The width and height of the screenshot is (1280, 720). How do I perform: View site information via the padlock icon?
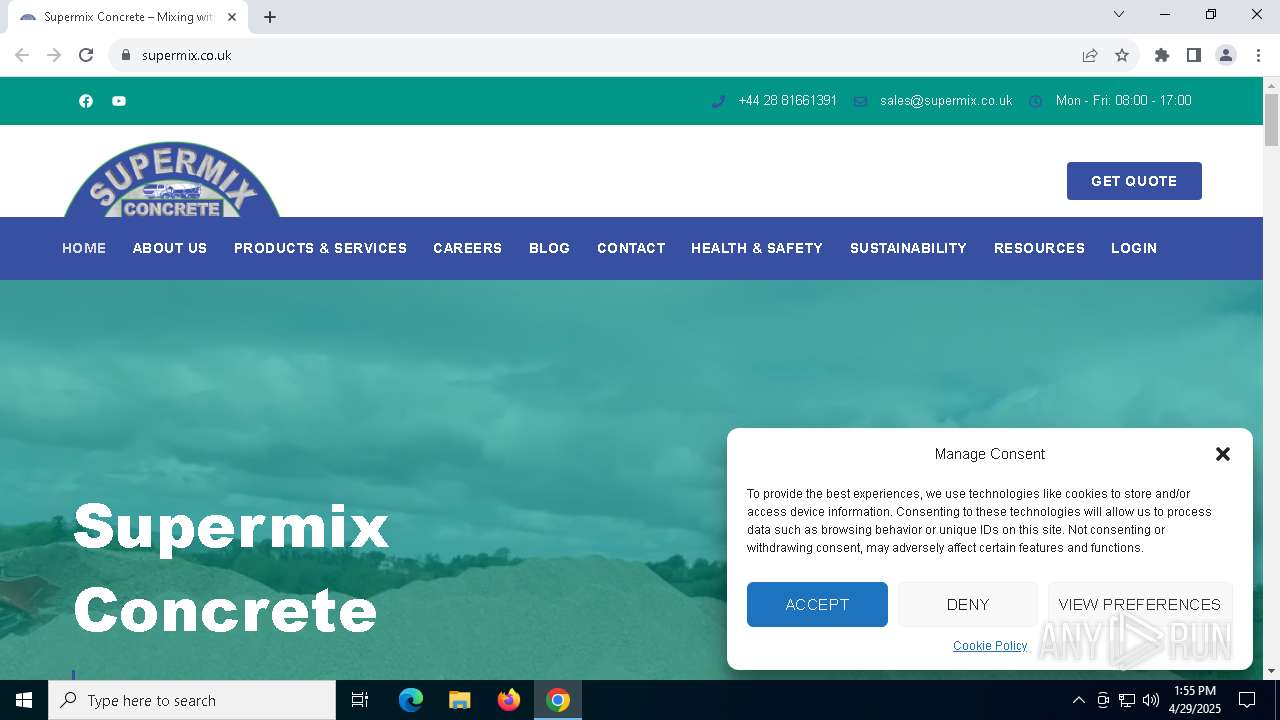(125, 55)
